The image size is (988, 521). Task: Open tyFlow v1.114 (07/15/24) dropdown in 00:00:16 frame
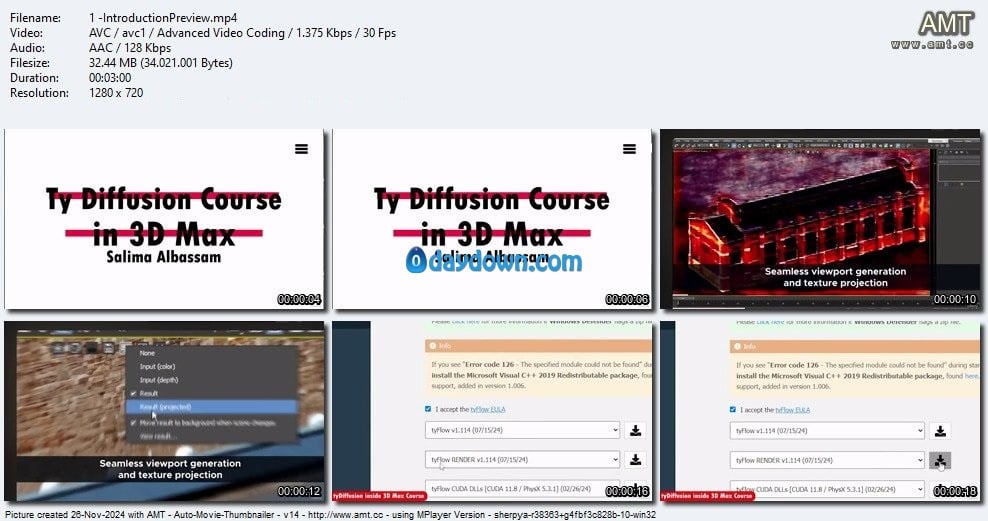(522, 430)
